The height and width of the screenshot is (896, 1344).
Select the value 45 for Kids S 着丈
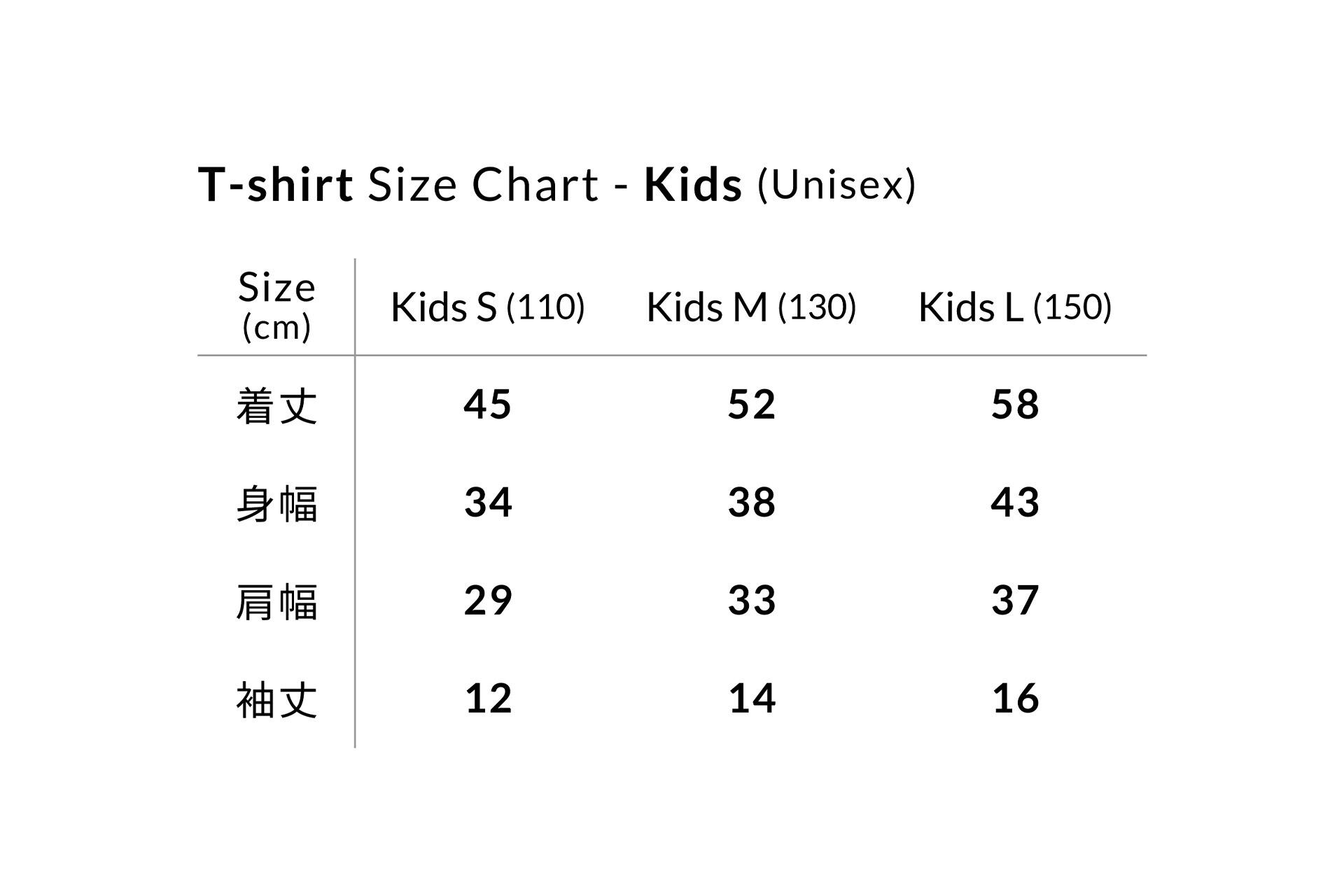point(487,405)
